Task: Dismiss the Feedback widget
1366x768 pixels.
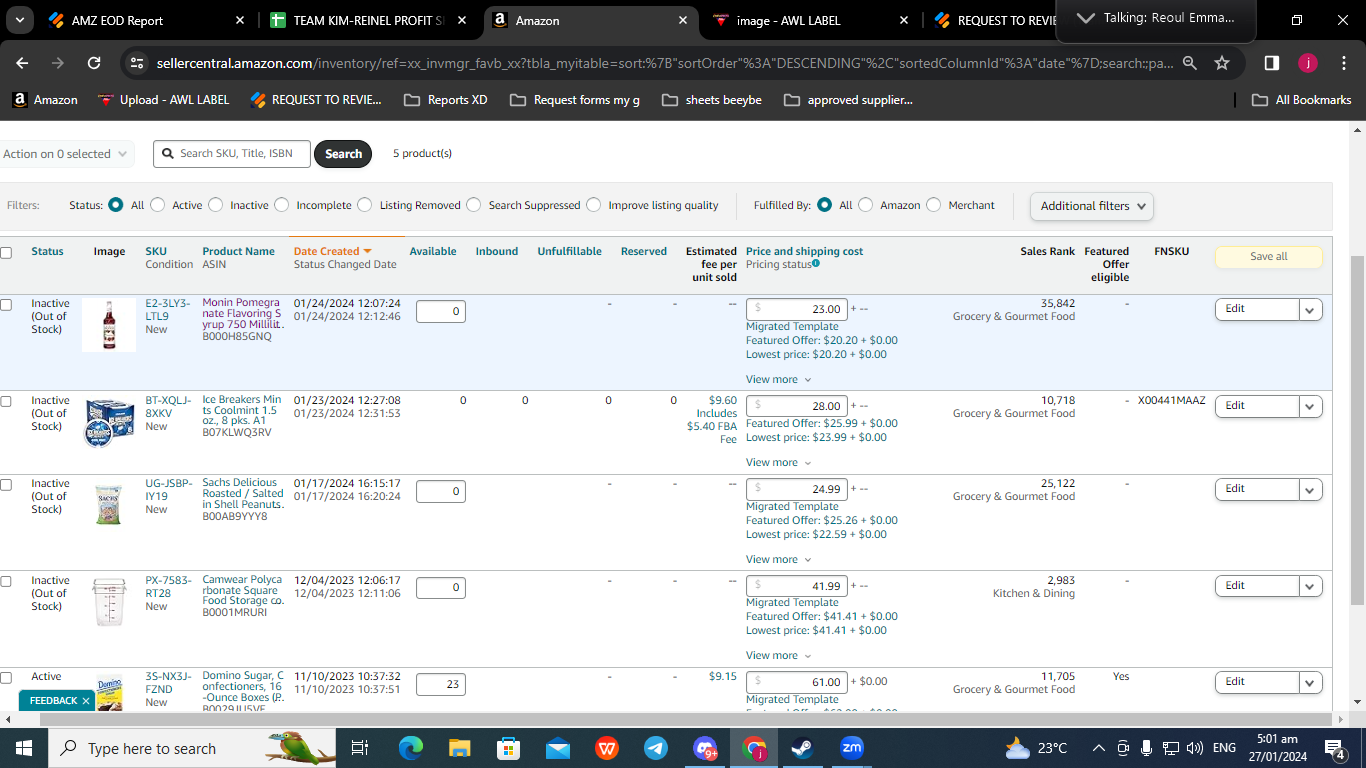Action: click(86, 701)
